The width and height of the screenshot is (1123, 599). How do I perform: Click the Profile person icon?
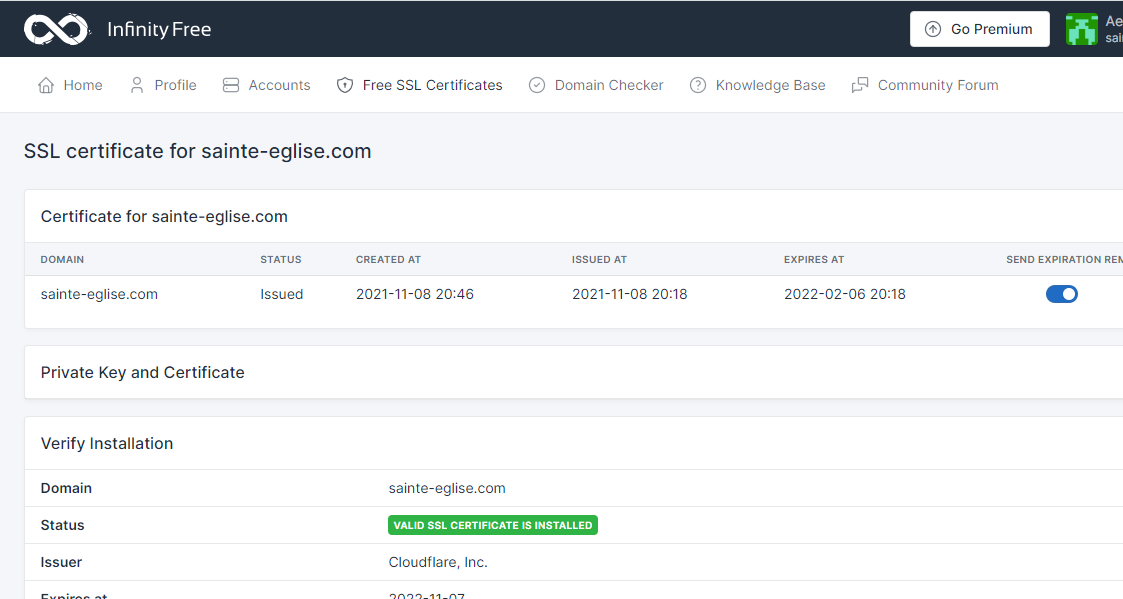pos(137,85)
